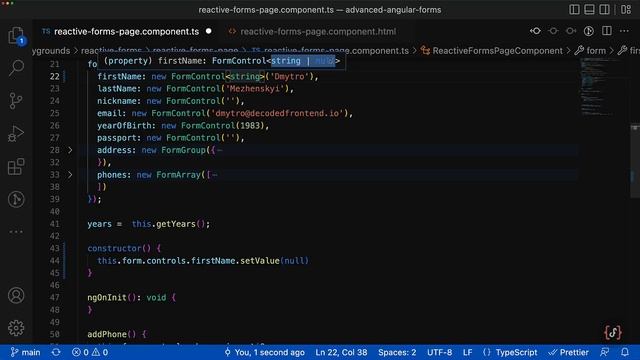Click ngOnInit method name
640x360 pixels.
(107, 297)
